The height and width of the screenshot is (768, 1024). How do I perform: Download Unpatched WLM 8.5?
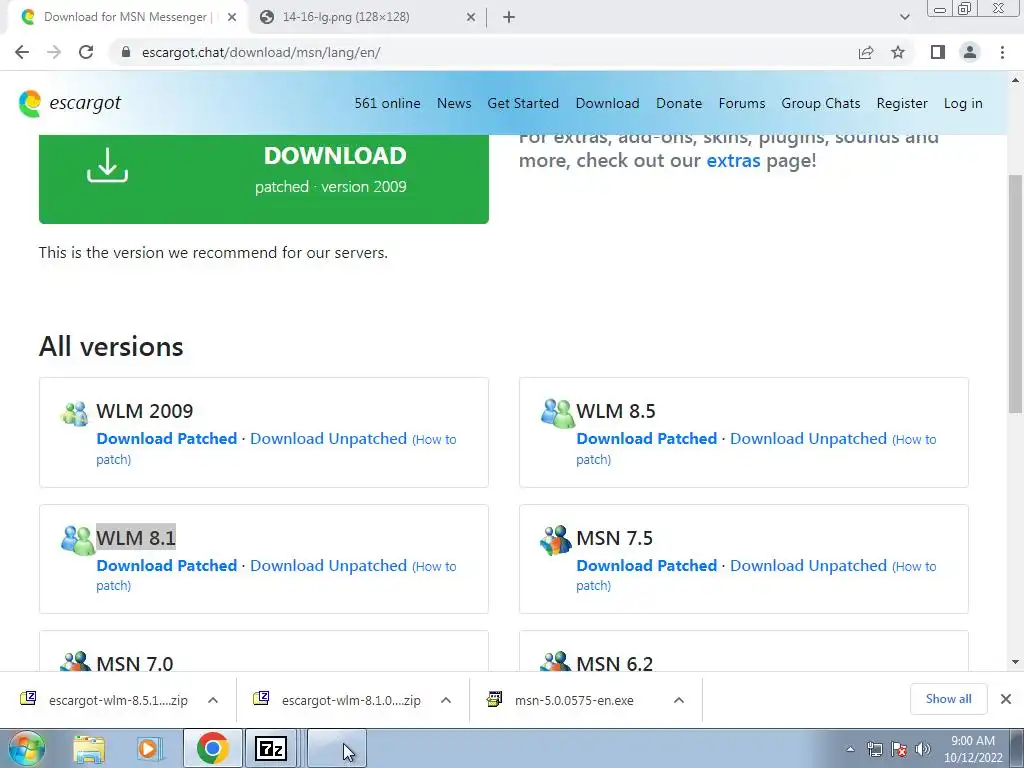[x=808, y=438]
